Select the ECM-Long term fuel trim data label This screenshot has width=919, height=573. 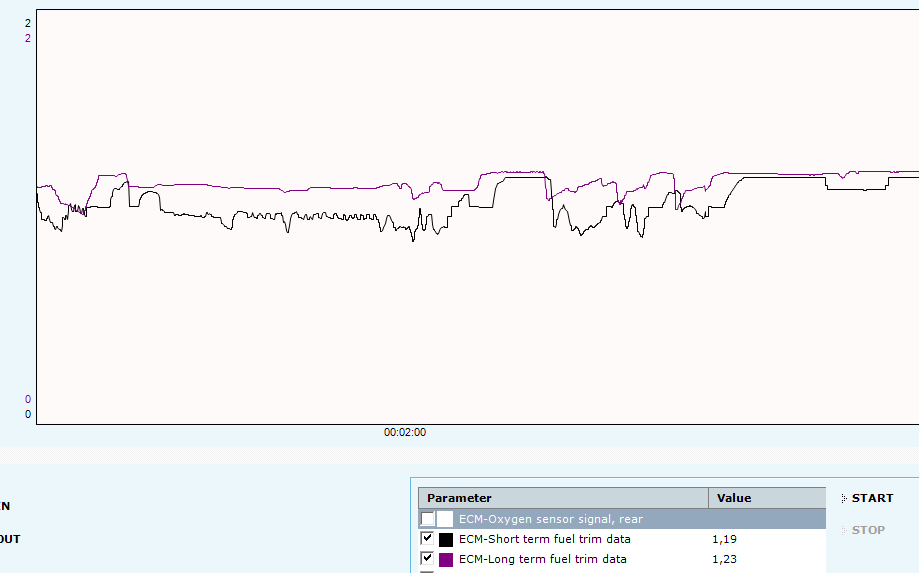pyautogui.click(x=542, y=559)
